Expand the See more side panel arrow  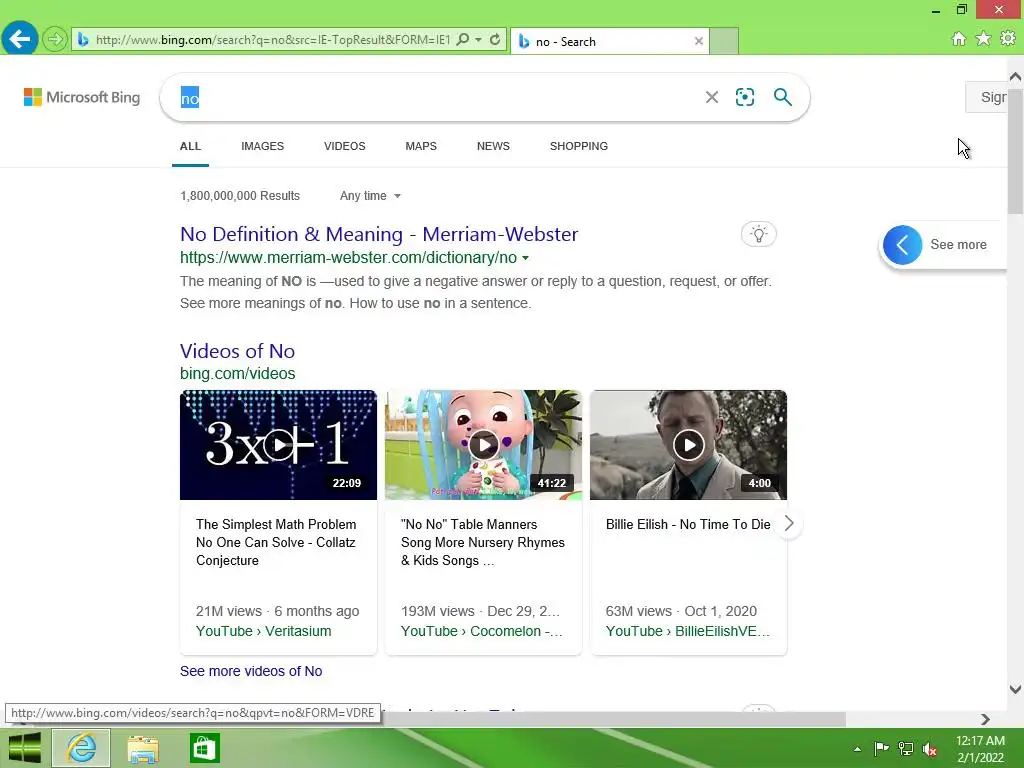coord(903,245)
